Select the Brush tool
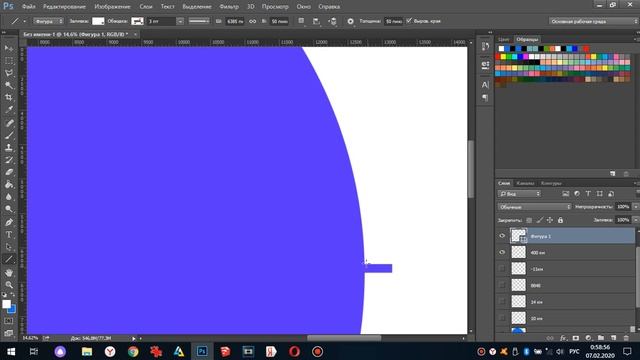 [9, 135]
